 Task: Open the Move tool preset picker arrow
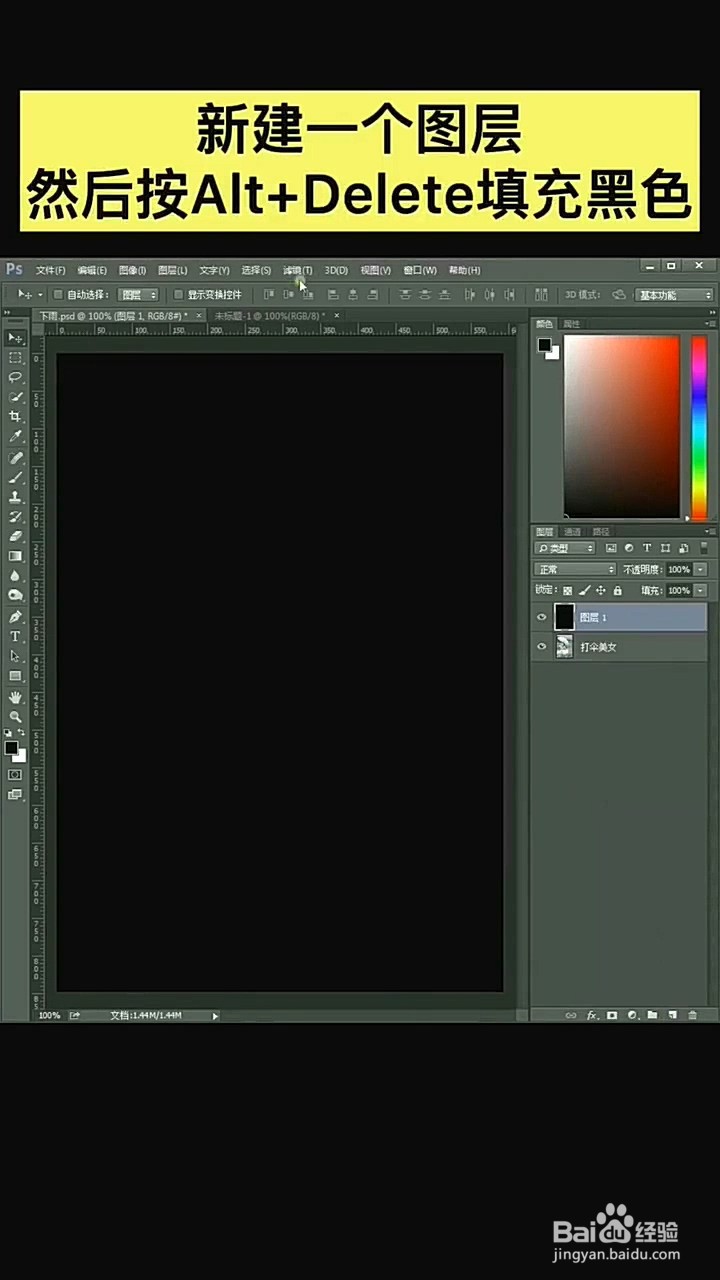40,295
